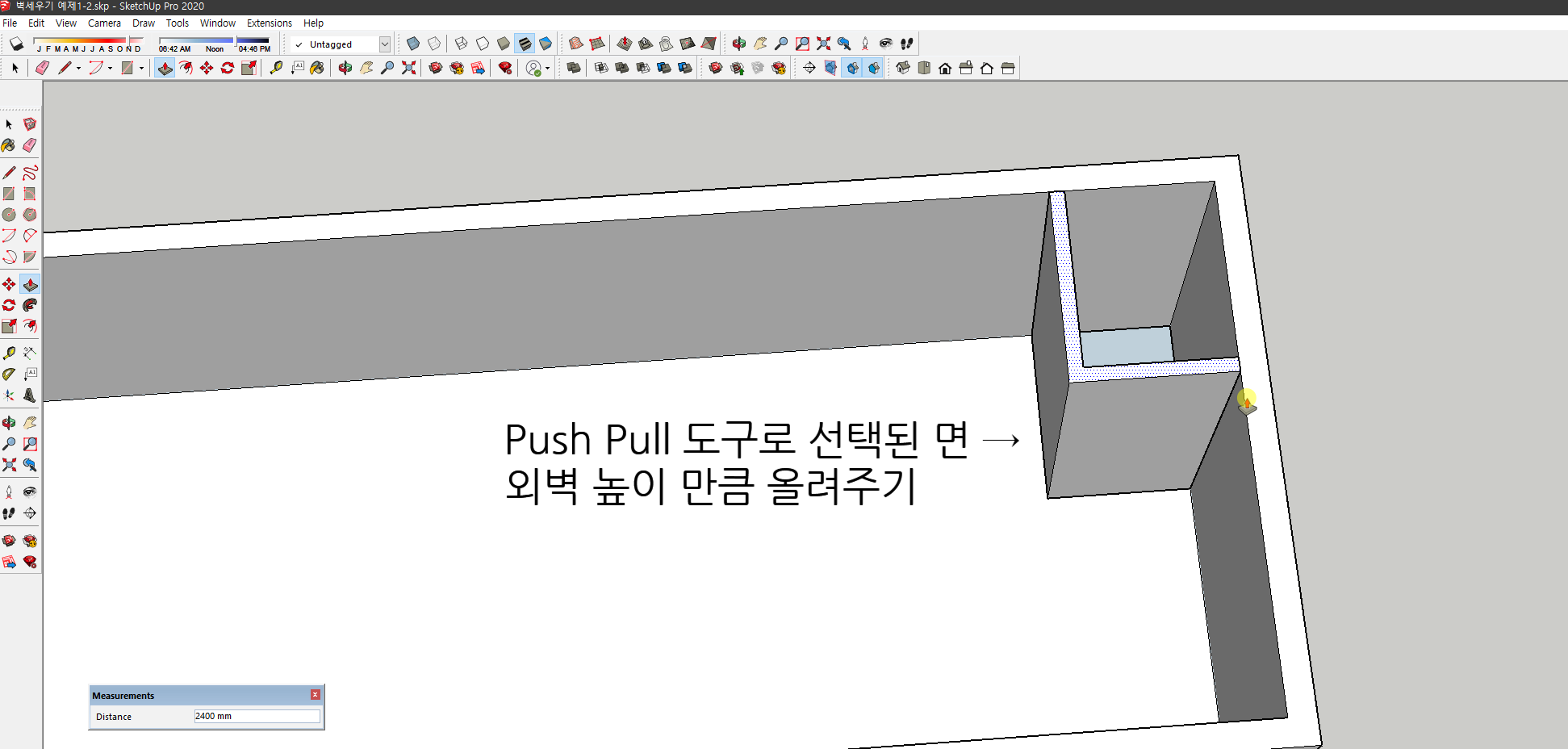Activate the Zoom Extents tool
The height and width of the screenshot is (749, 1568).
[x=408, y=68]
